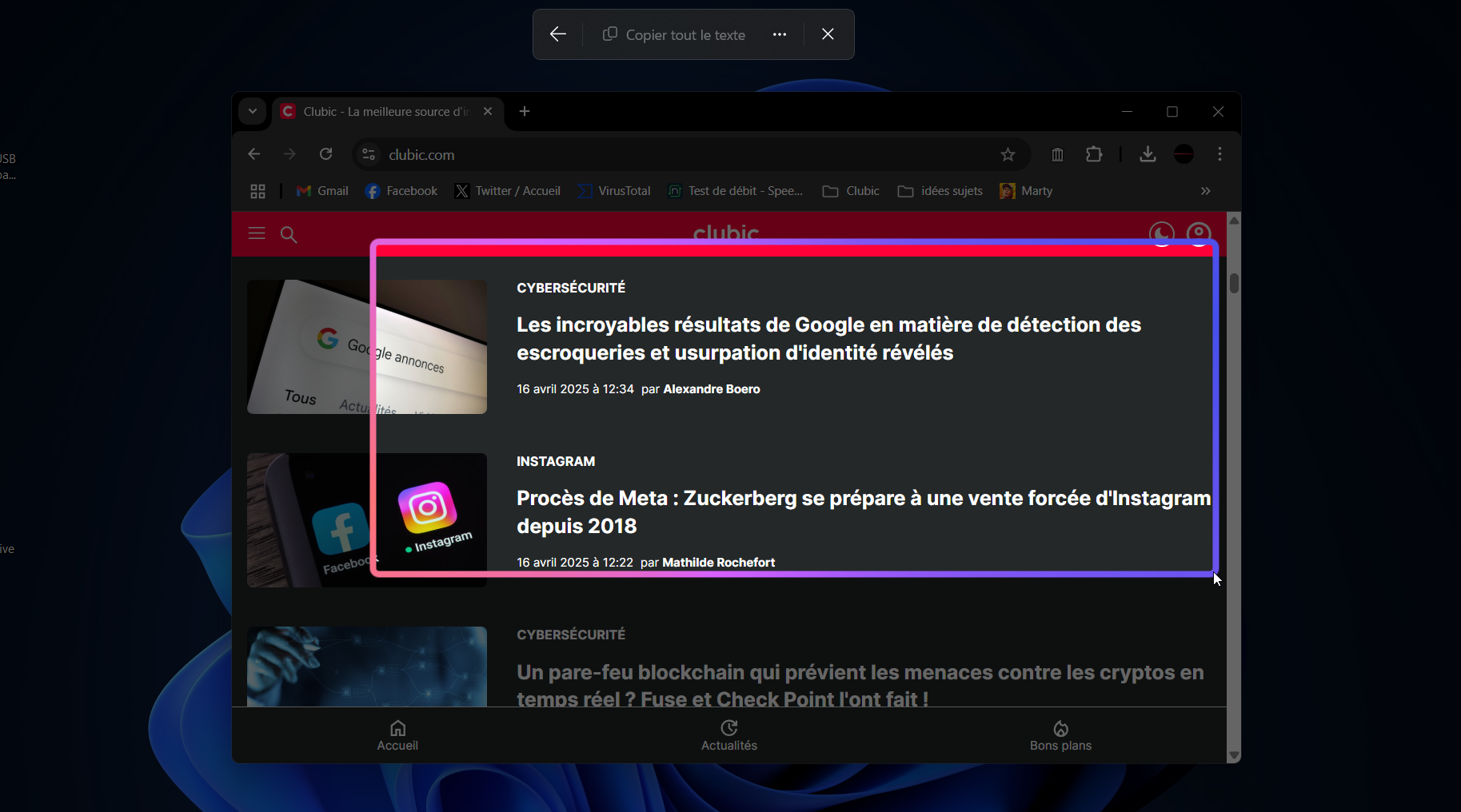Toggle dark mode with the moon icon
This screenshot has width=1461, height=812.
pyautogui.click(x=1161, y=233)
